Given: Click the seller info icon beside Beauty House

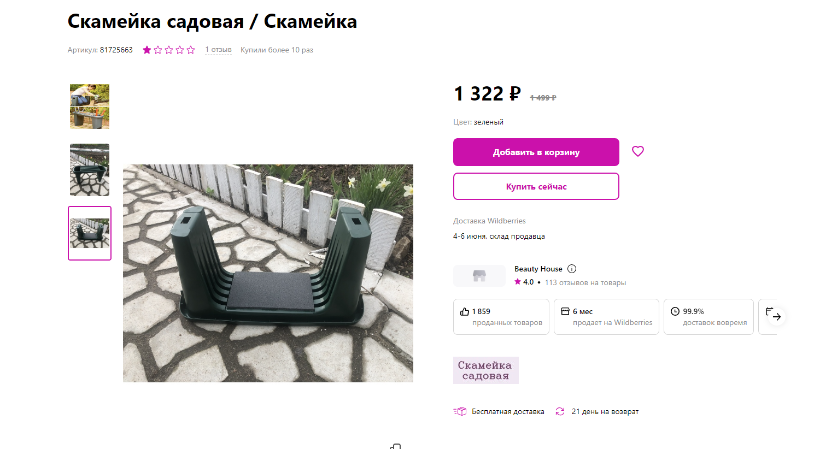Looking at the screenshot, I should pyautogui.click(x=572, y=269).
